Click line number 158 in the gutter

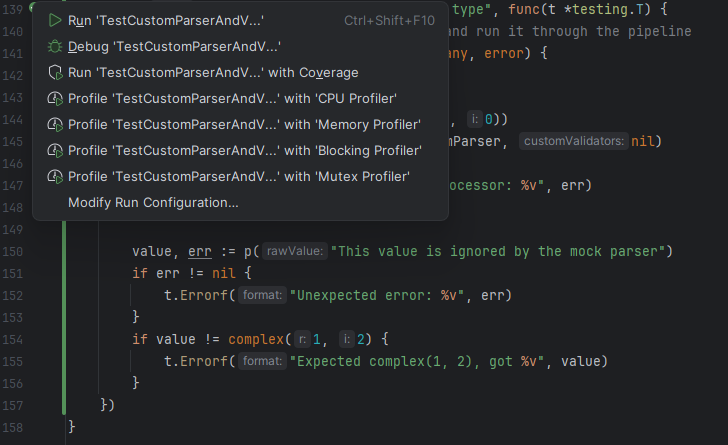coord(16,427)
